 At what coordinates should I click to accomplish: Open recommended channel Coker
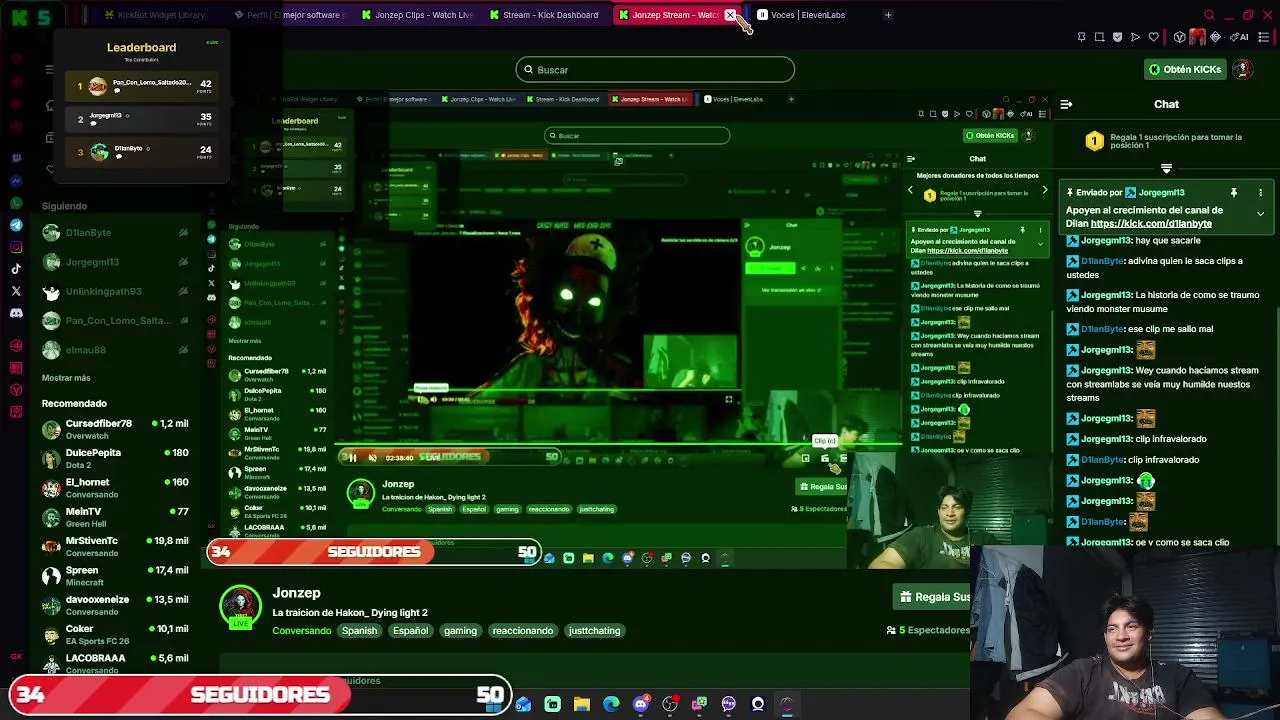[x=115, y=634]
